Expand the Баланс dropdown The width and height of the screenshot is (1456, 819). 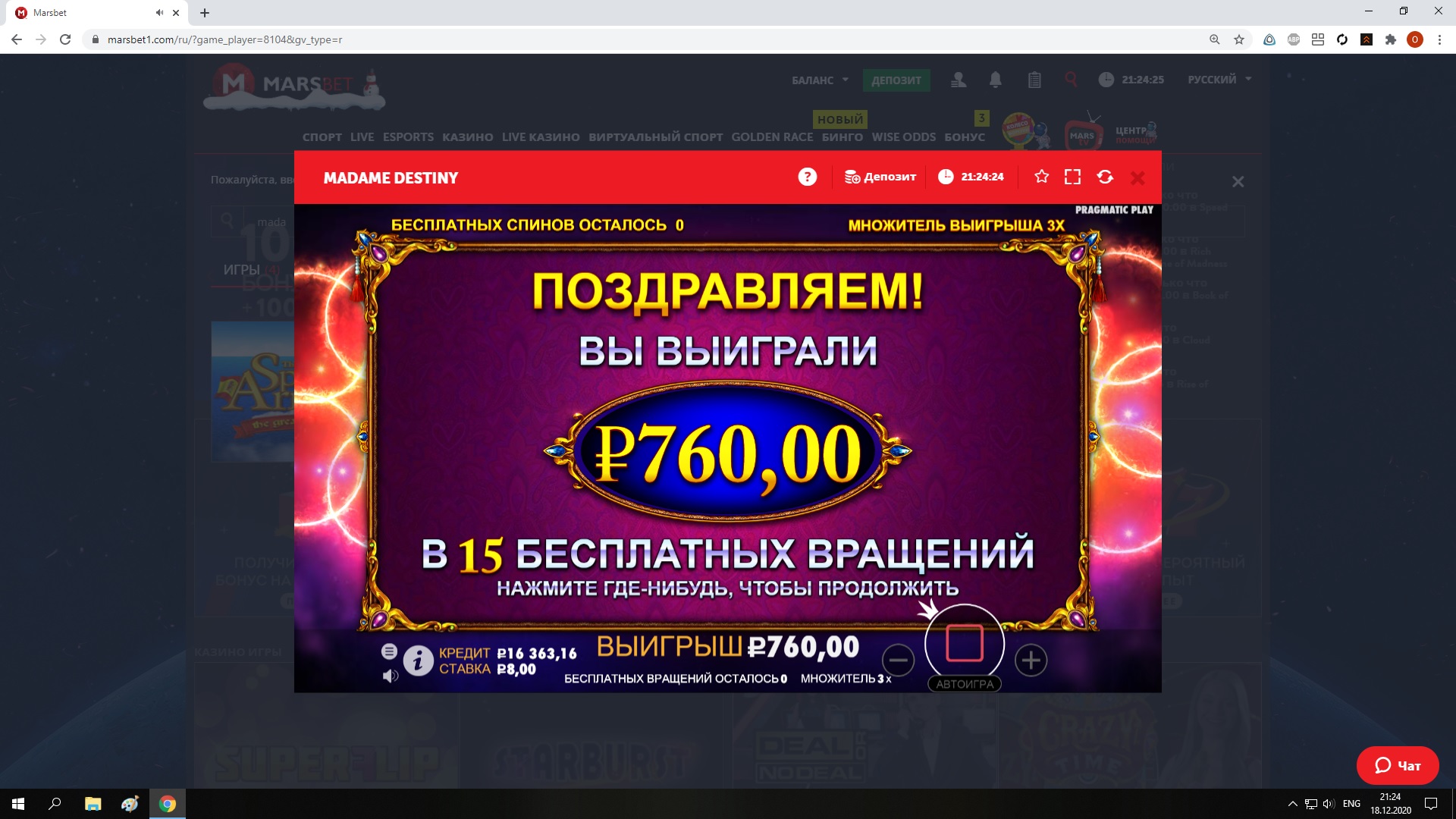pyautogui.click(x=820, y=80)
